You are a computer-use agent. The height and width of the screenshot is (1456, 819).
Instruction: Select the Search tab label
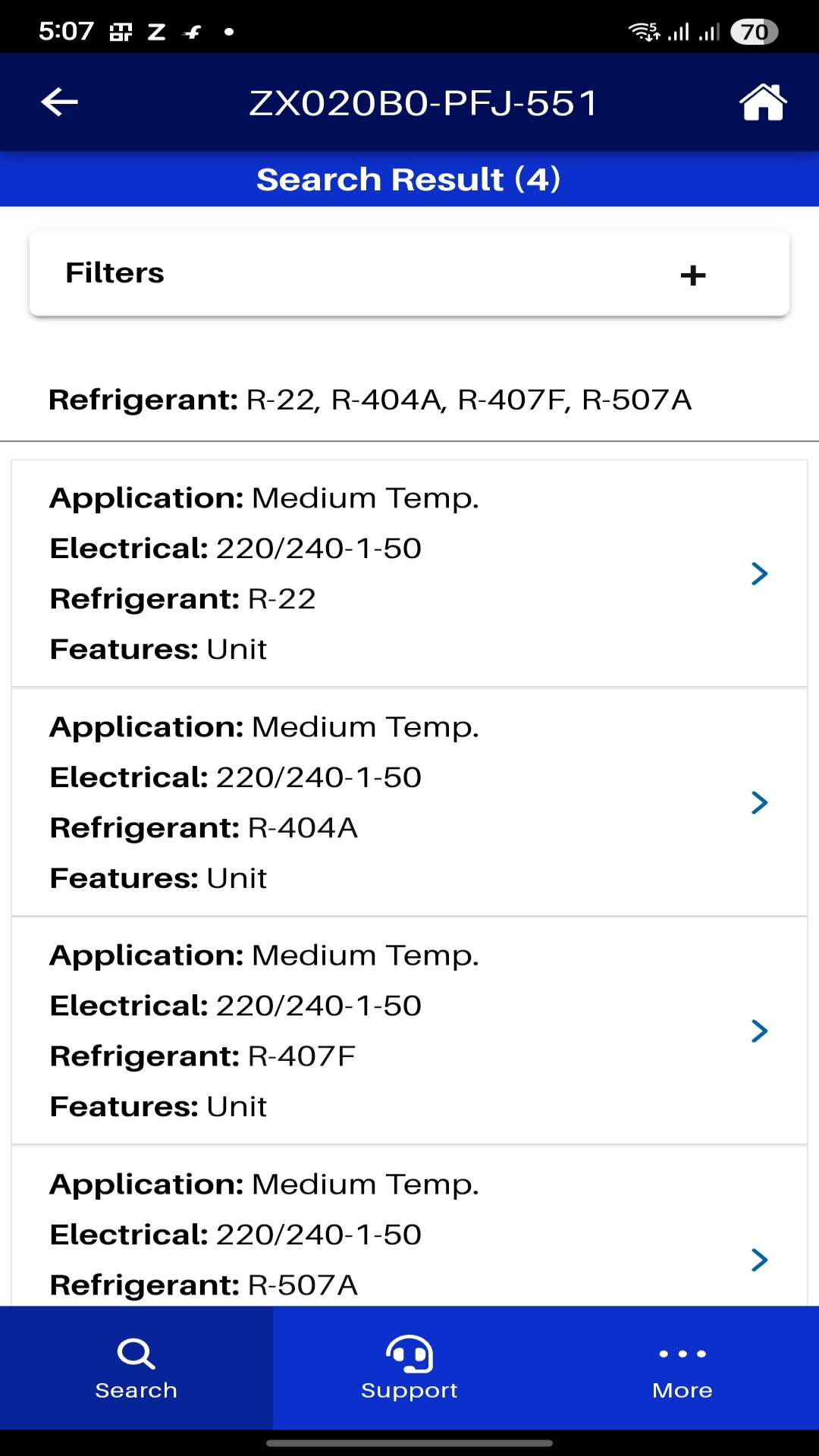[136, 1390]
